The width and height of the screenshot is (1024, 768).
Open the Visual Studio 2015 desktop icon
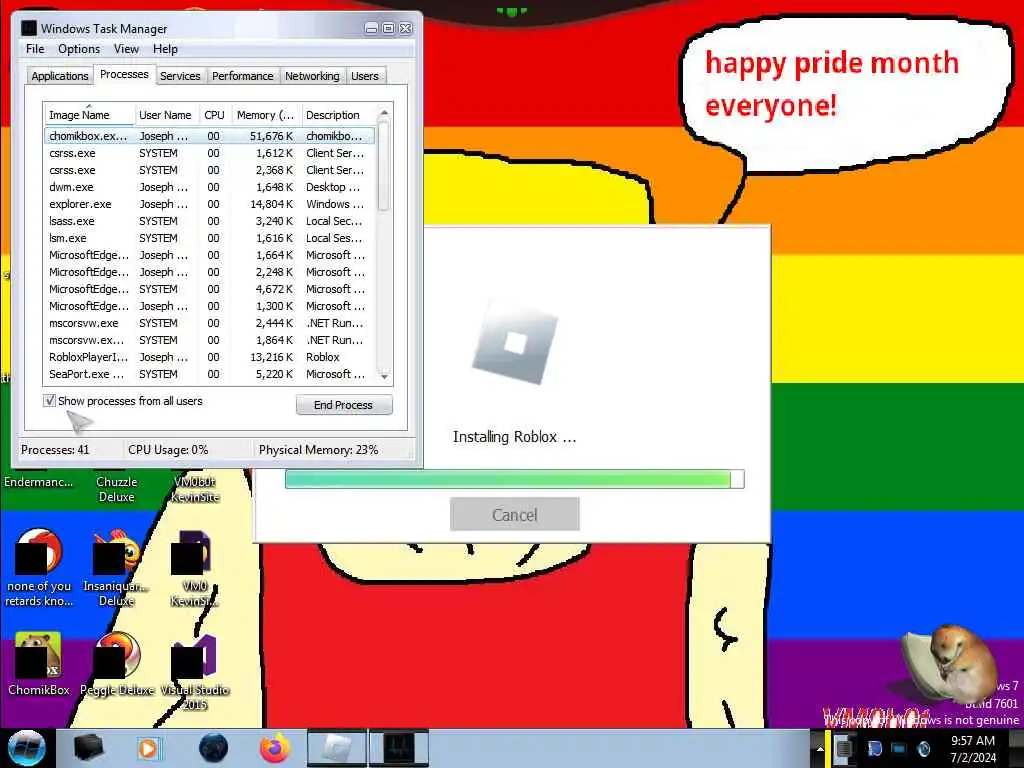(195, 671)
